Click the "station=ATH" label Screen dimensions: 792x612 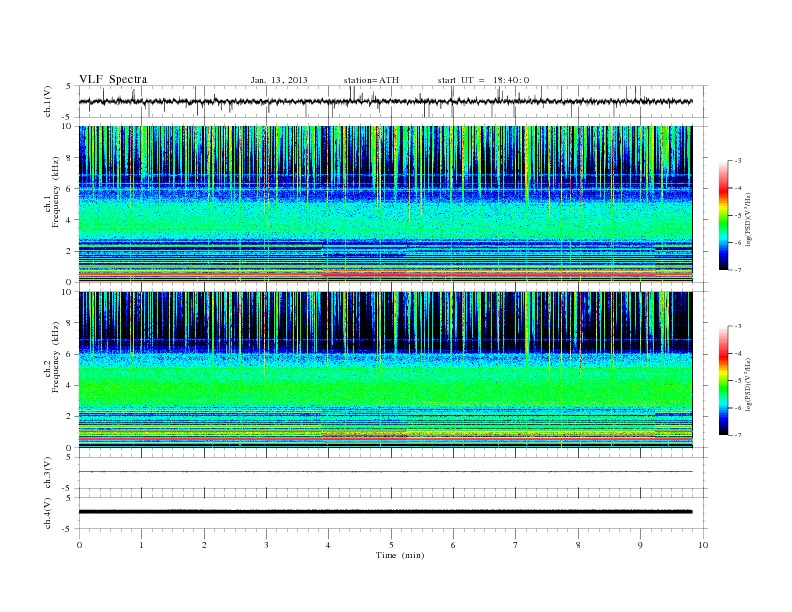(x=371, y=80)
